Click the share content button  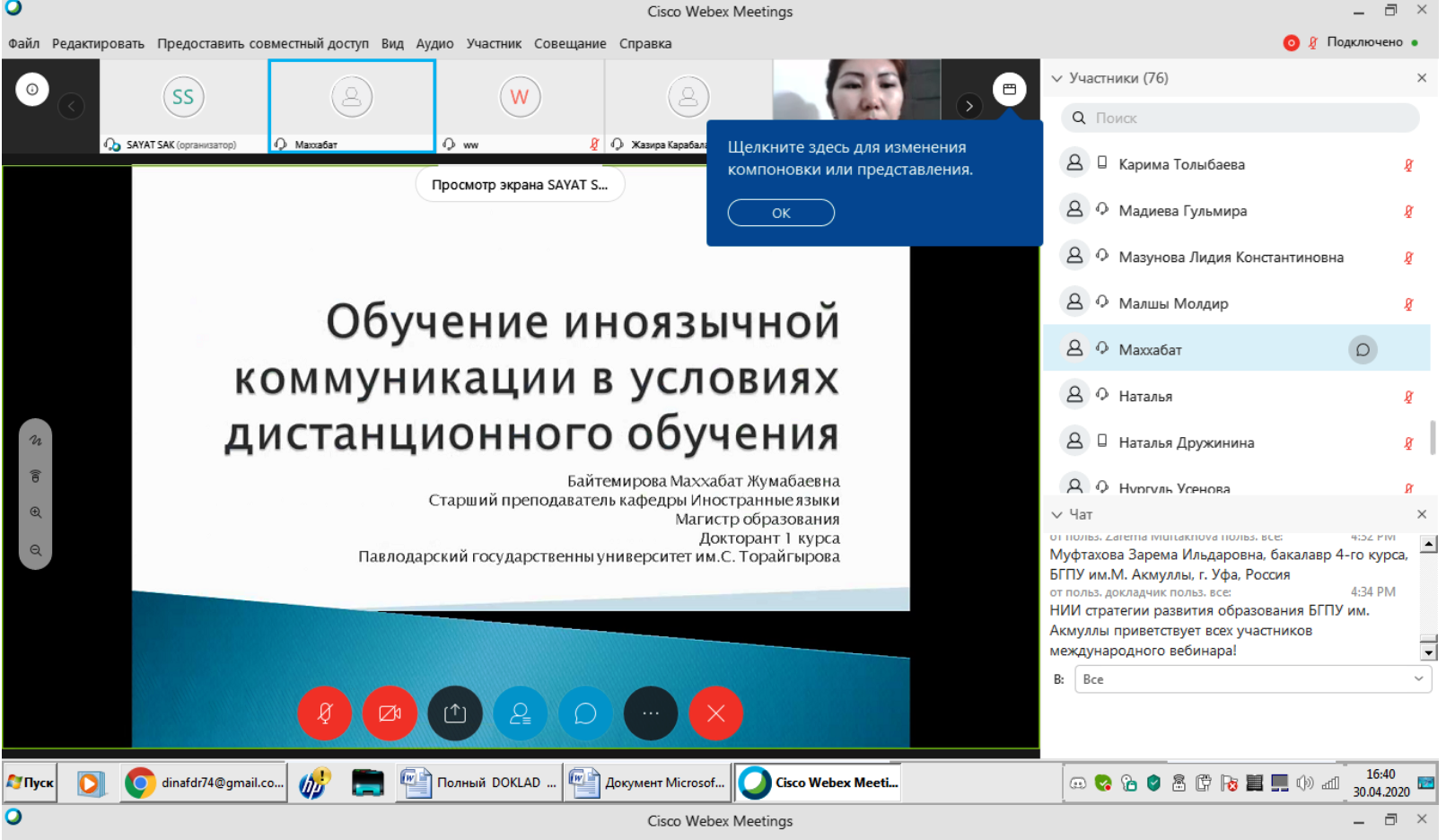point(455,713)
